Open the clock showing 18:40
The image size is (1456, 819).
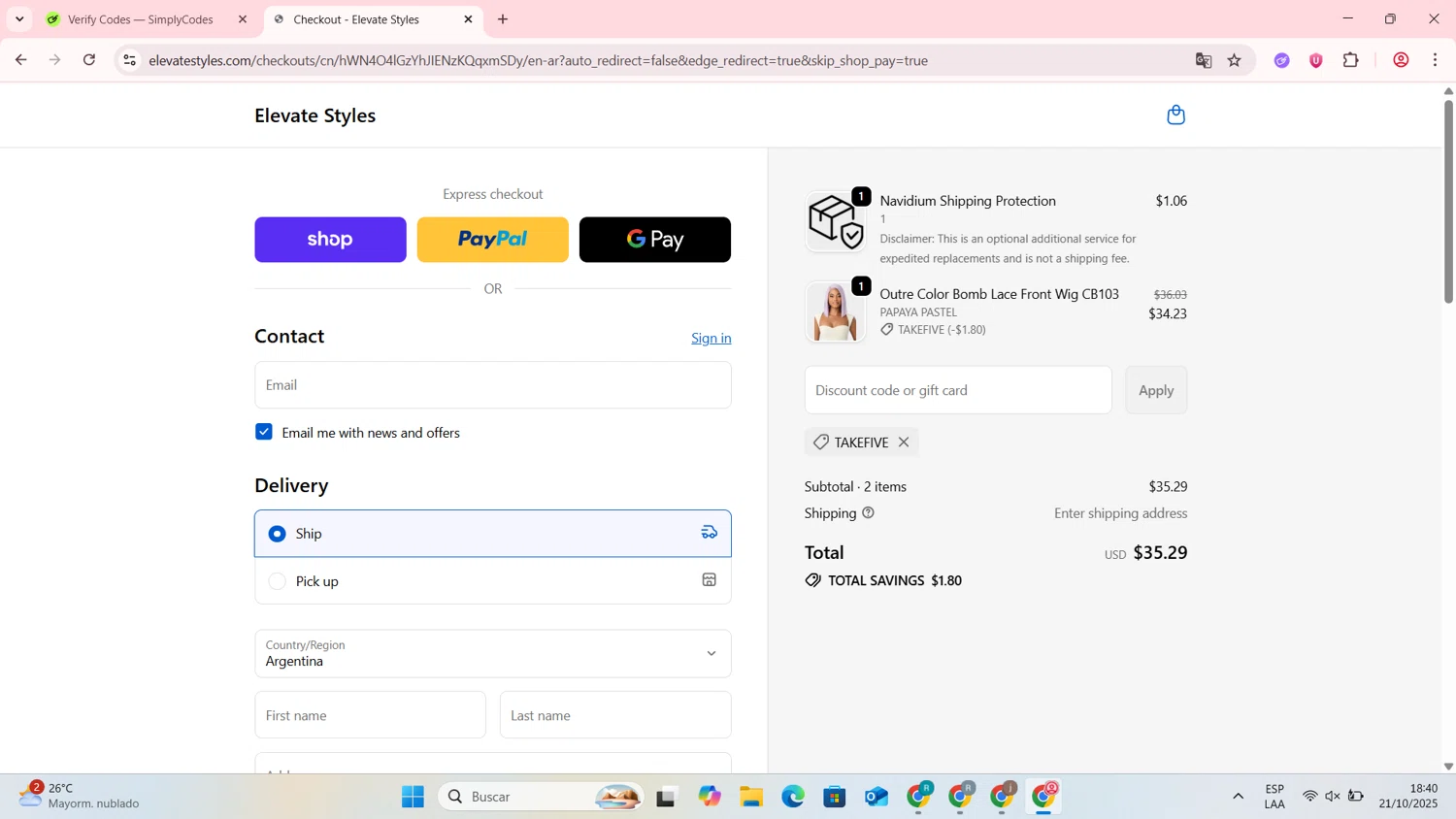pos(1408,796)
